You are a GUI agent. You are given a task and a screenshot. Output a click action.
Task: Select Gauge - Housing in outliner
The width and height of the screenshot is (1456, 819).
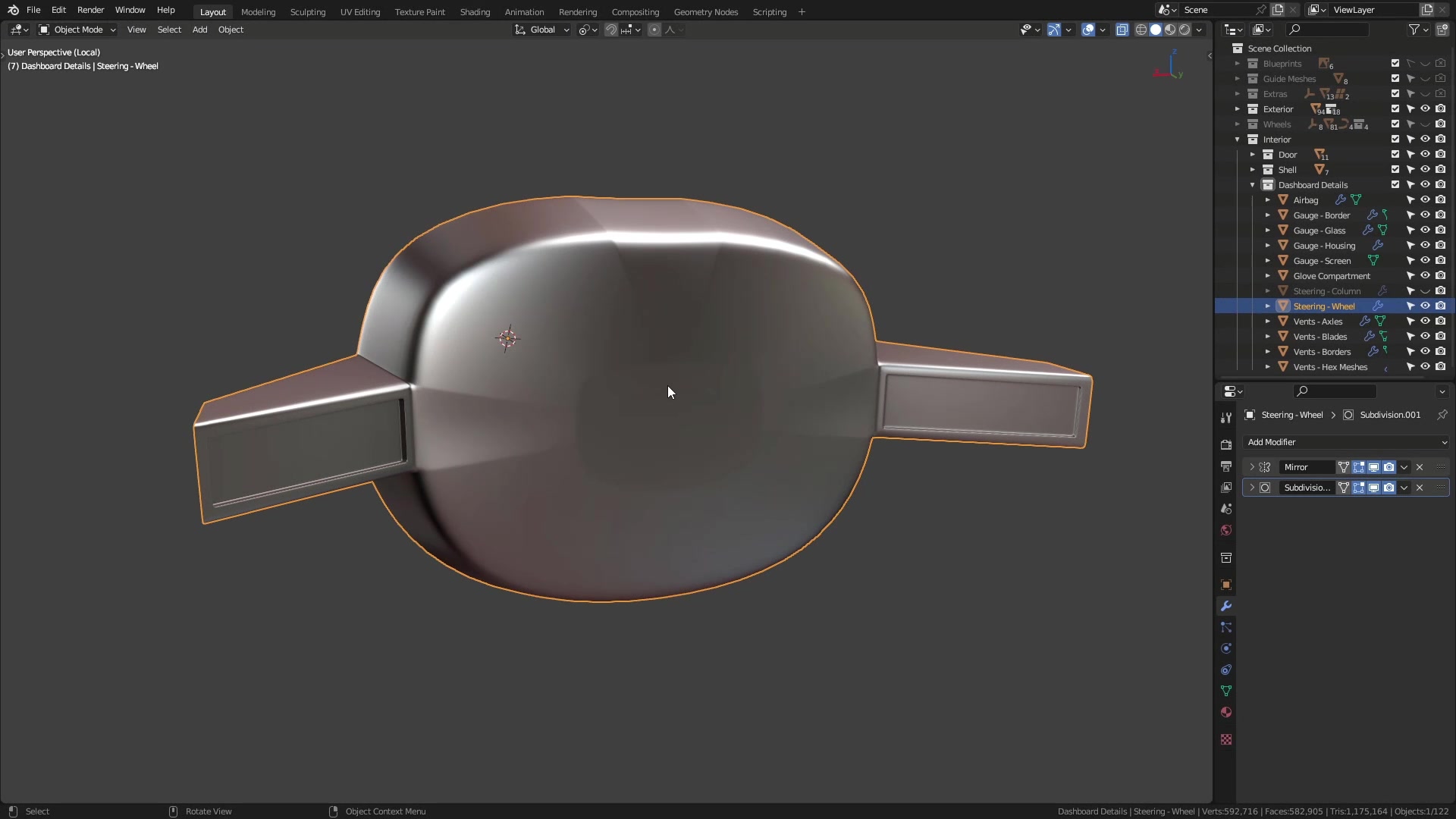point(1324,246)
